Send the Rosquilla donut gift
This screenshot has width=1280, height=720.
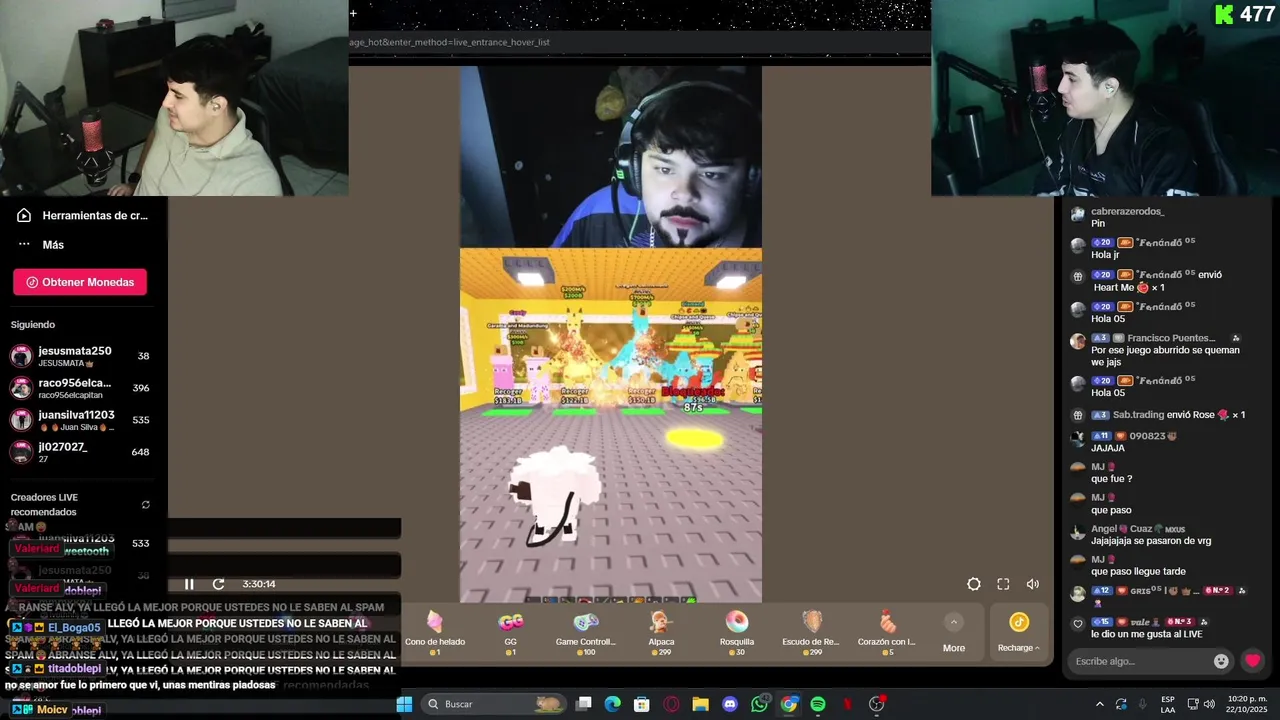point(737,633)
